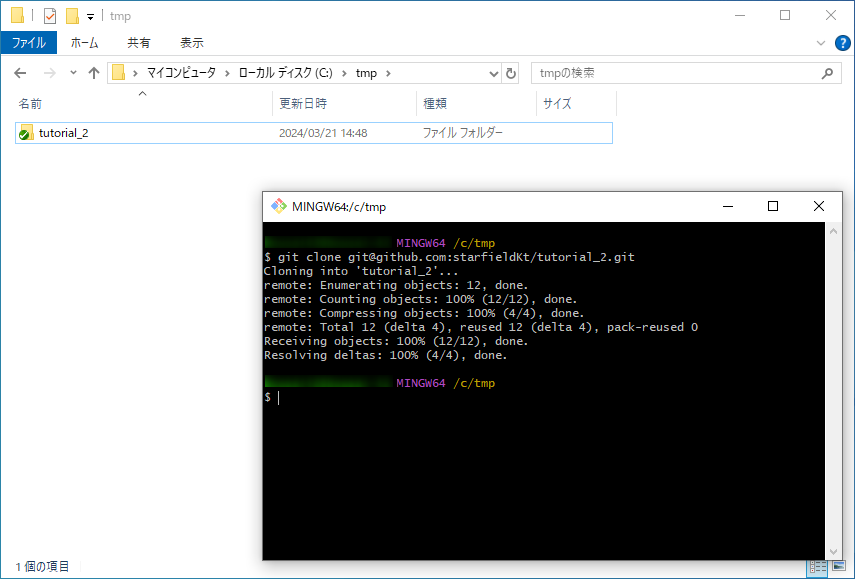The height and width of the screenshot is (579, 855).
Task: Switch to large icons view
Action: [x=839, y=566]
